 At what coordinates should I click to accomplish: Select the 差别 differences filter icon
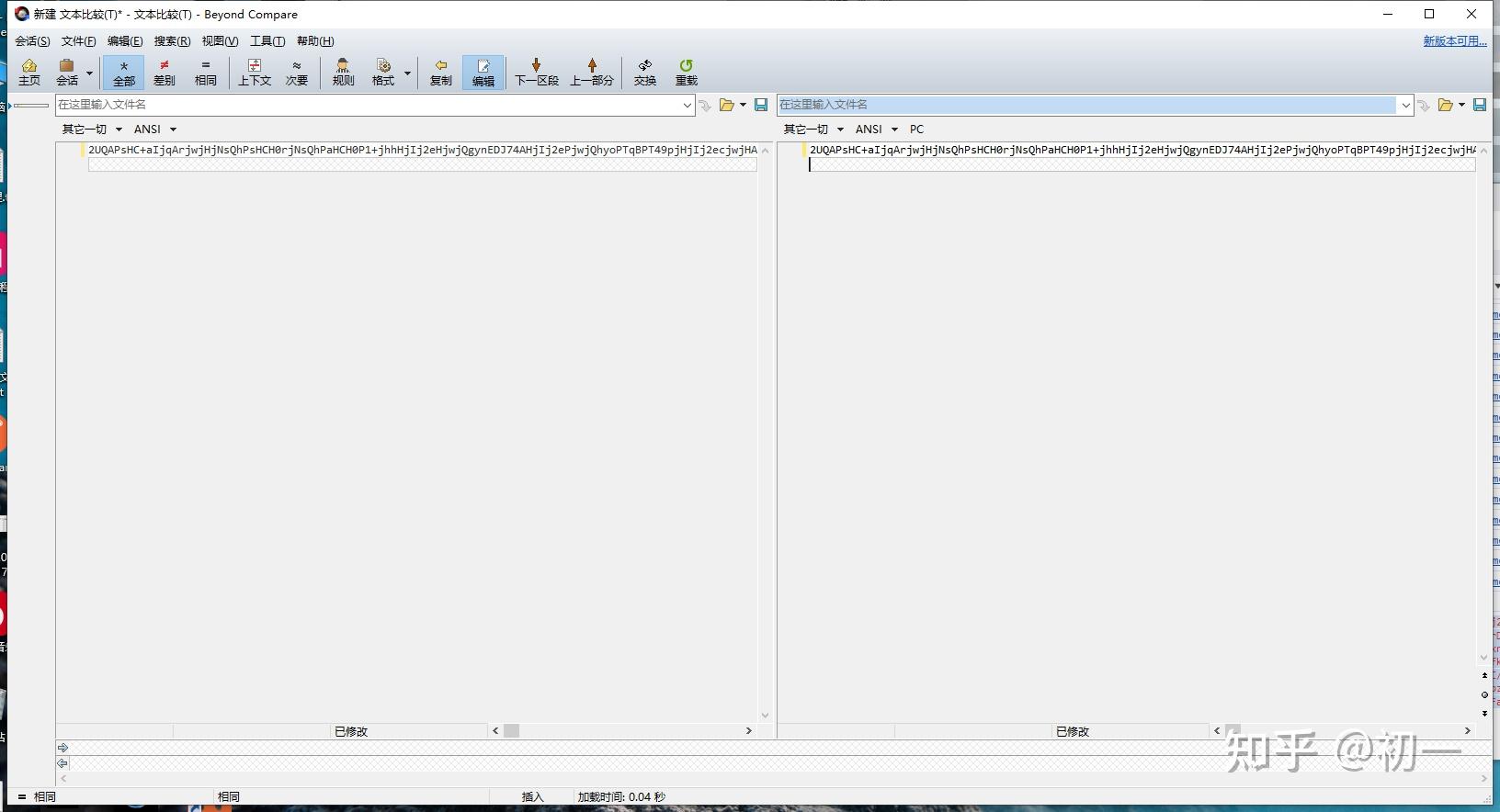(x=165, y=72)
